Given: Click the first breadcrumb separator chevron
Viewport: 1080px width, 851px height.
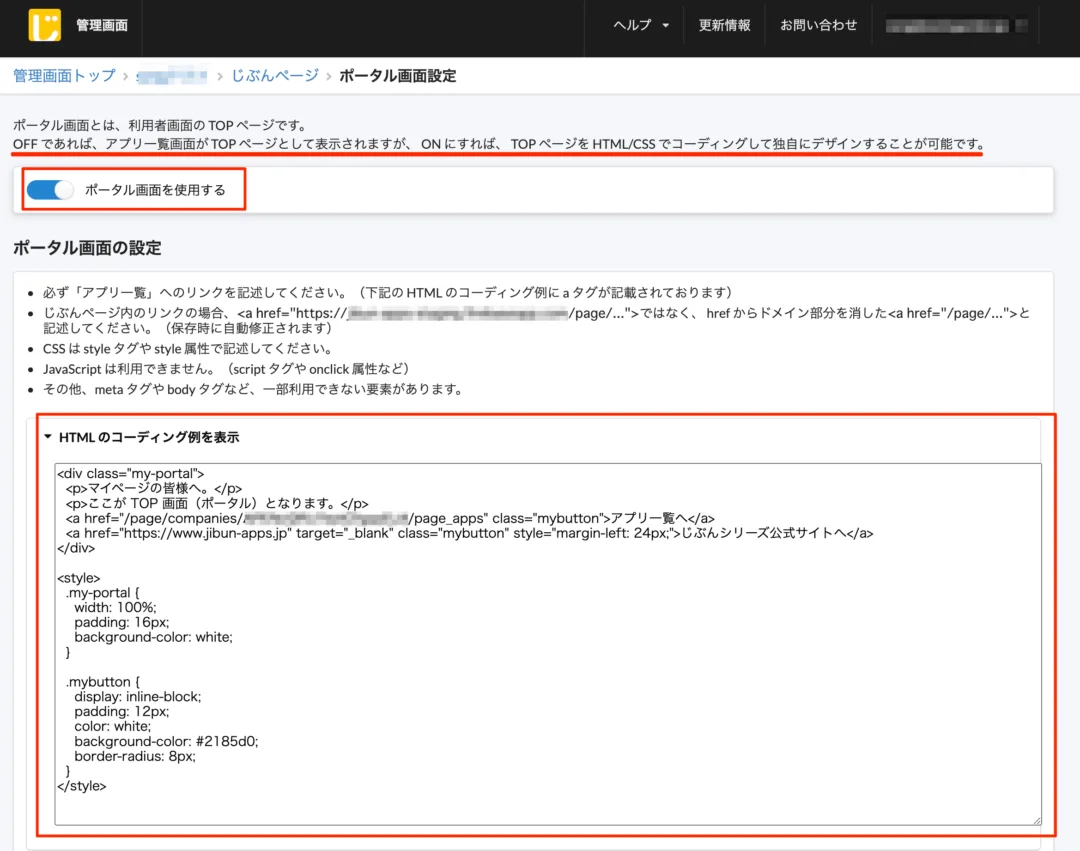Looking at the screenshot, I should [125, 76].
